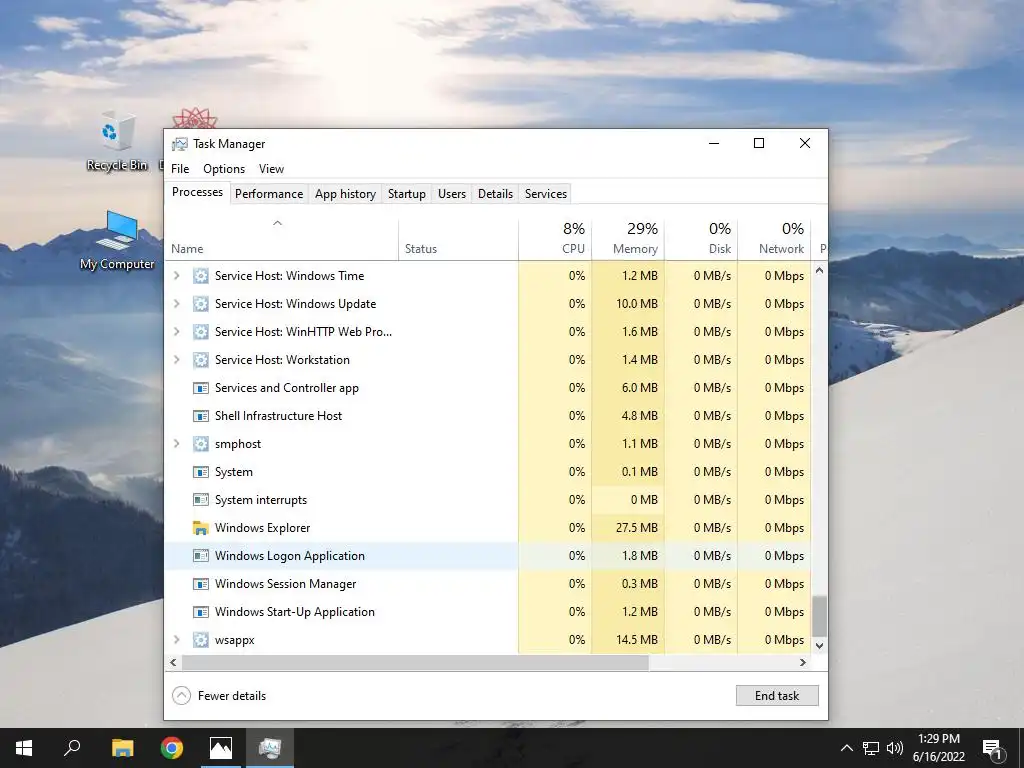Open the notification center icon
The height and width of the screenshot is (768, 1024).
pos(992,749)
